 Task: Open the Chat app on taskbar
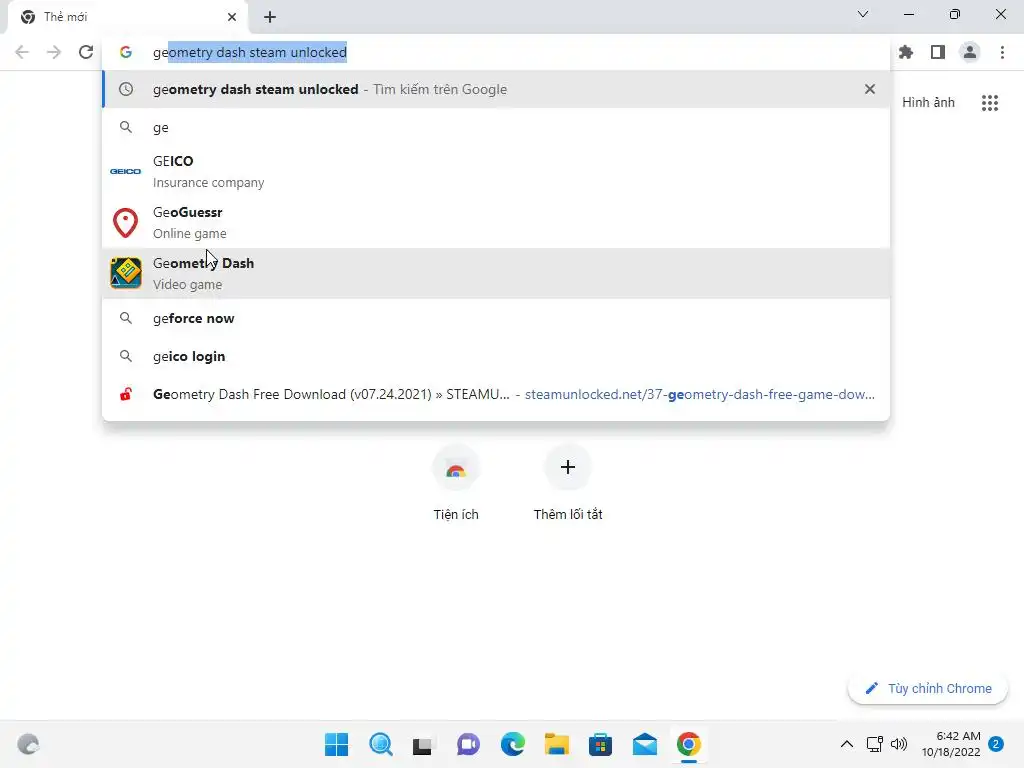pyautogui.click(x=468, y=744)
